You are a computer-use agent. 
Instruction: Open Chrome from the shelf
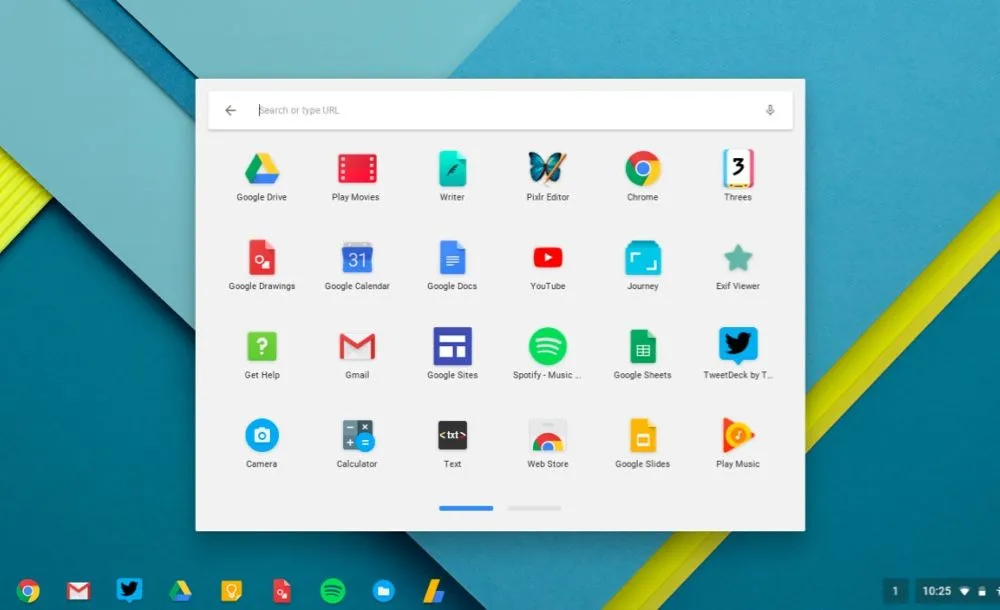(x=27, y=591)
